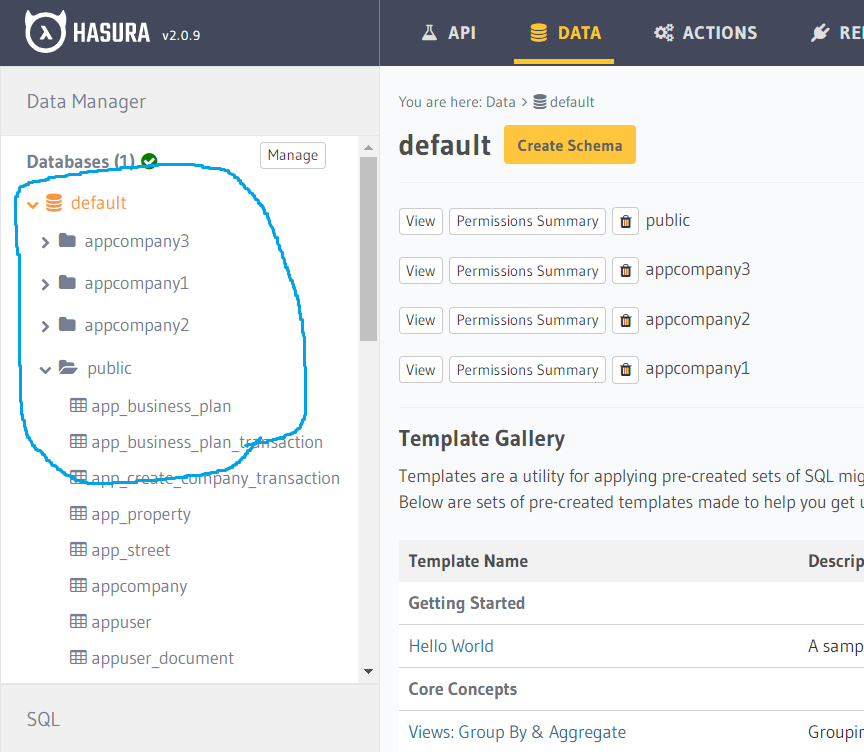This screenshot has width=864, height=752.
Task: Expand the appcompany1 schema folder
Action: 45,284
